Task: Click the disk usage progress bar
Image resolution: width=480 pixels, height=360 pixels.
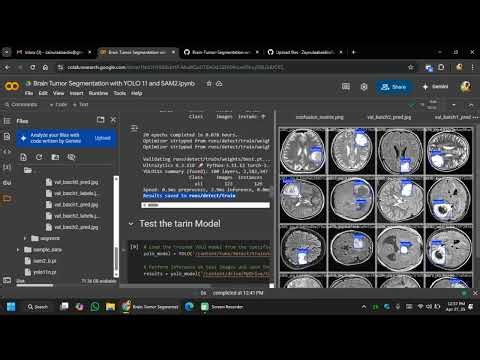Action: (x=35, y=285)
